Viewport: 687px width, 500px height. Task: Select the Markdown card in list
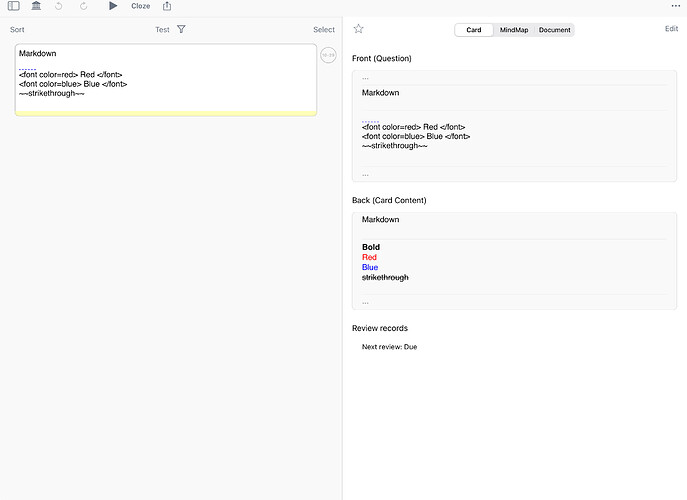(165, 79)
